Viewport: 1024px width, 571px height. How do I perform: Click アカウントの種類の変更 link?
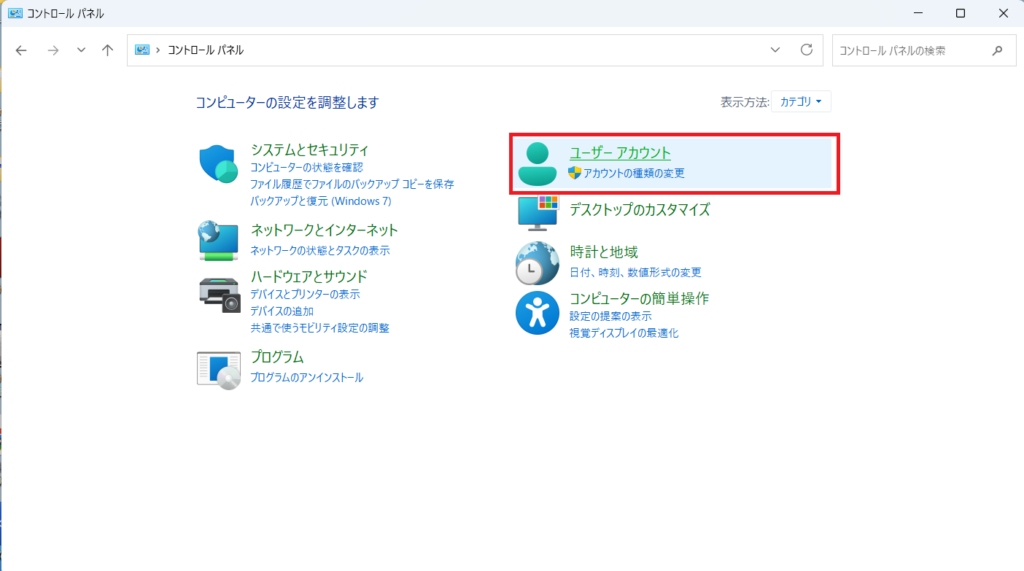(x=634, y=173)
